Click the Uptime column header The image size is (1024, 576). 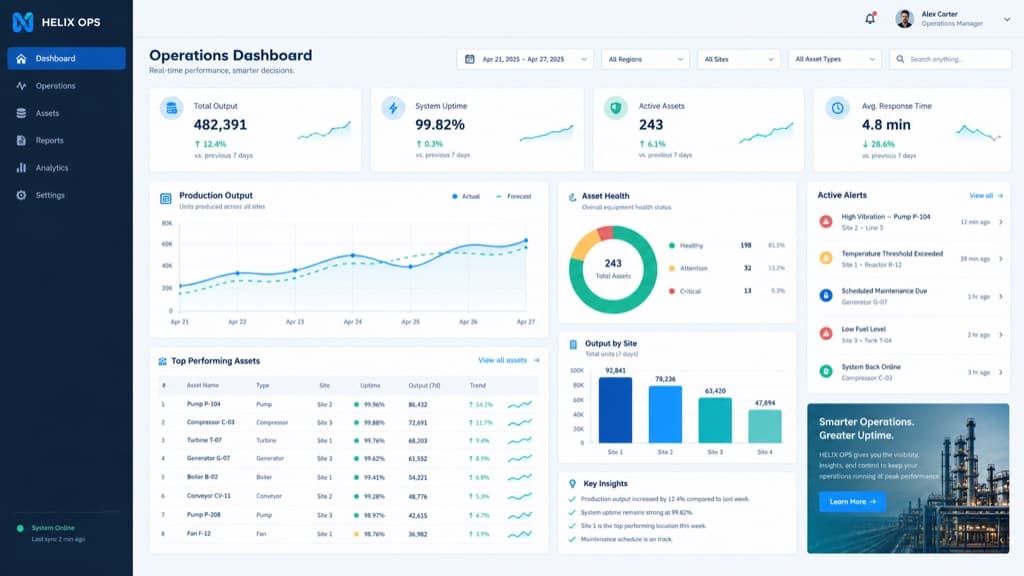click(x=370, y=385)
